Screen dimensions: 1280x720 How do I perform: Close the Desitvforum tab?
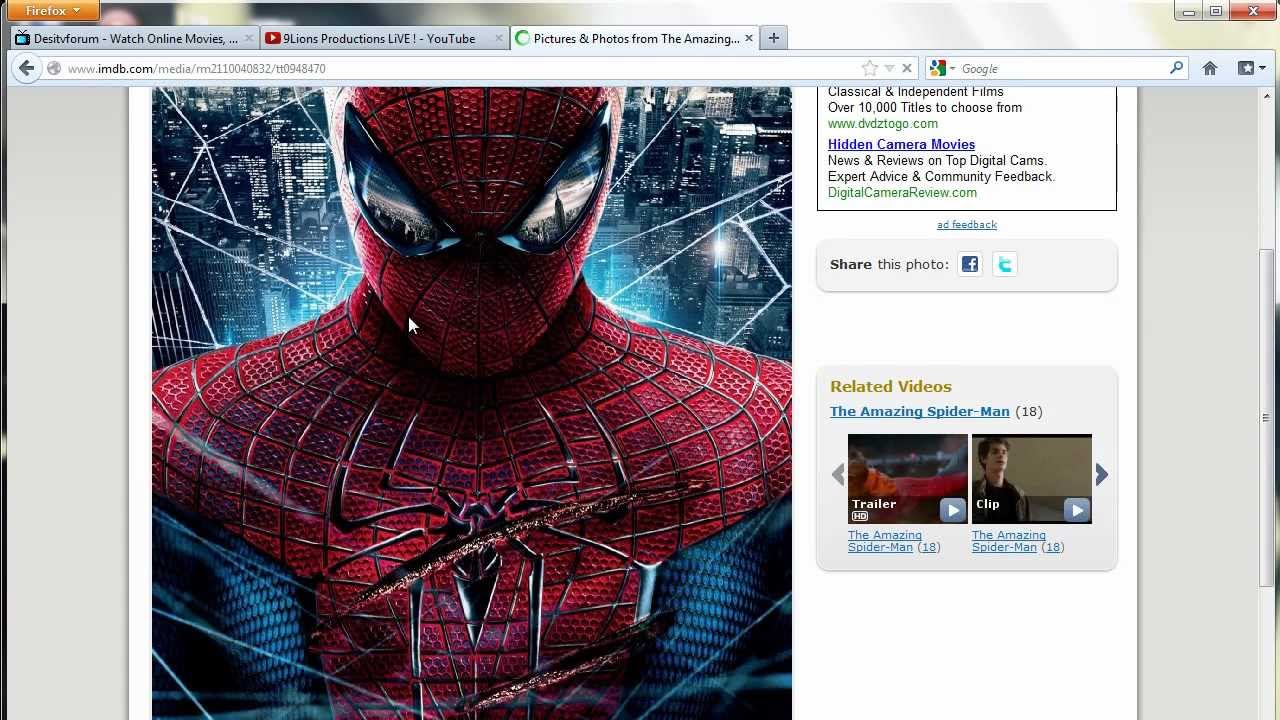[x=249, y=39]
